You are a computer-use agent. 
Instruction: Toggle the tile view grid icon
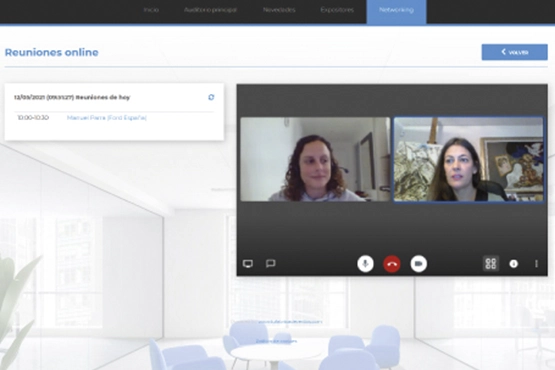(x=491, y=264)
